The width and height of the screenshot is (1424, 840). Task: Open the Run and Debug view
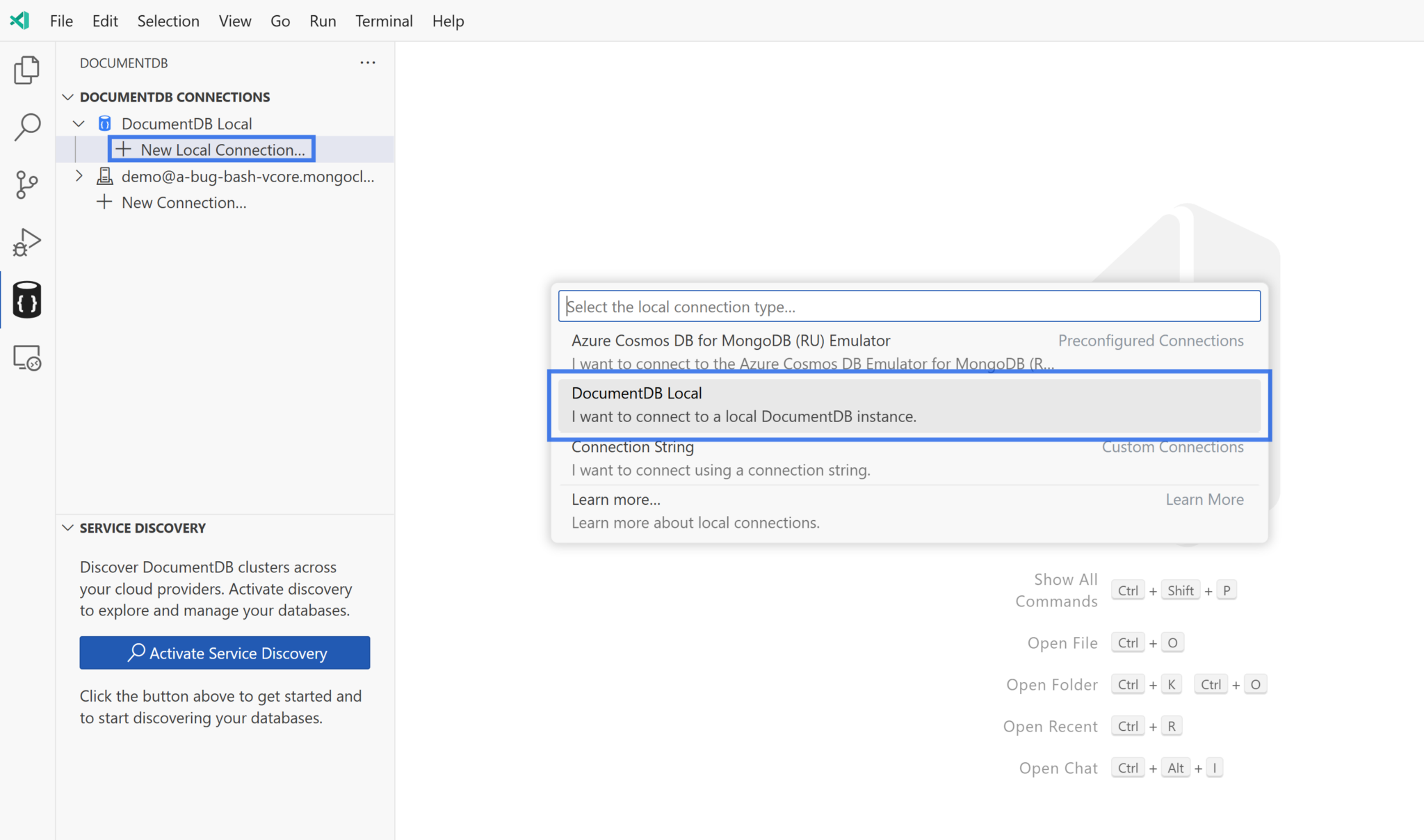(x=26, y=242)
